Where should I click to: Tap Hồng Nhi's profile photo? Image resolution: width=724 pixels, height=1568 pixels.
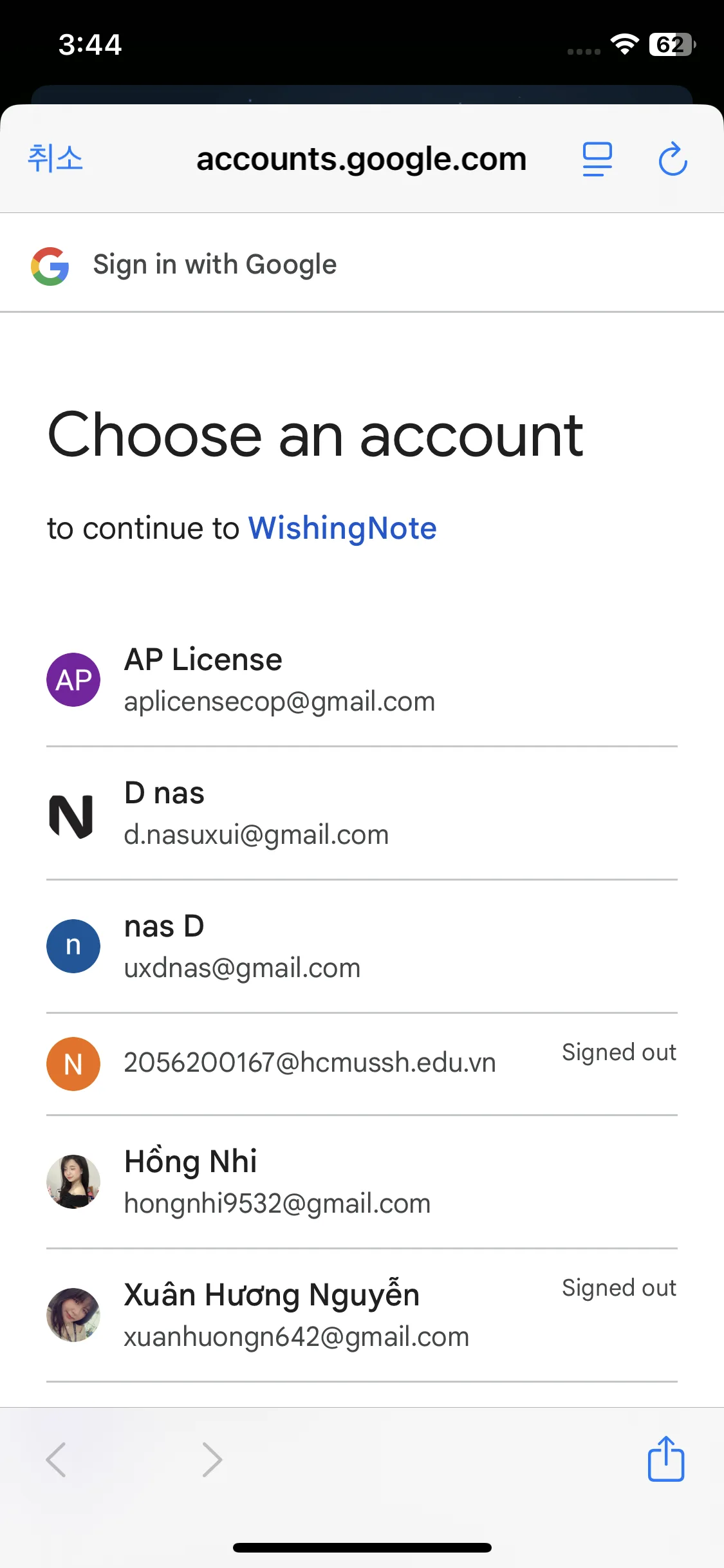coord(73,1182)
